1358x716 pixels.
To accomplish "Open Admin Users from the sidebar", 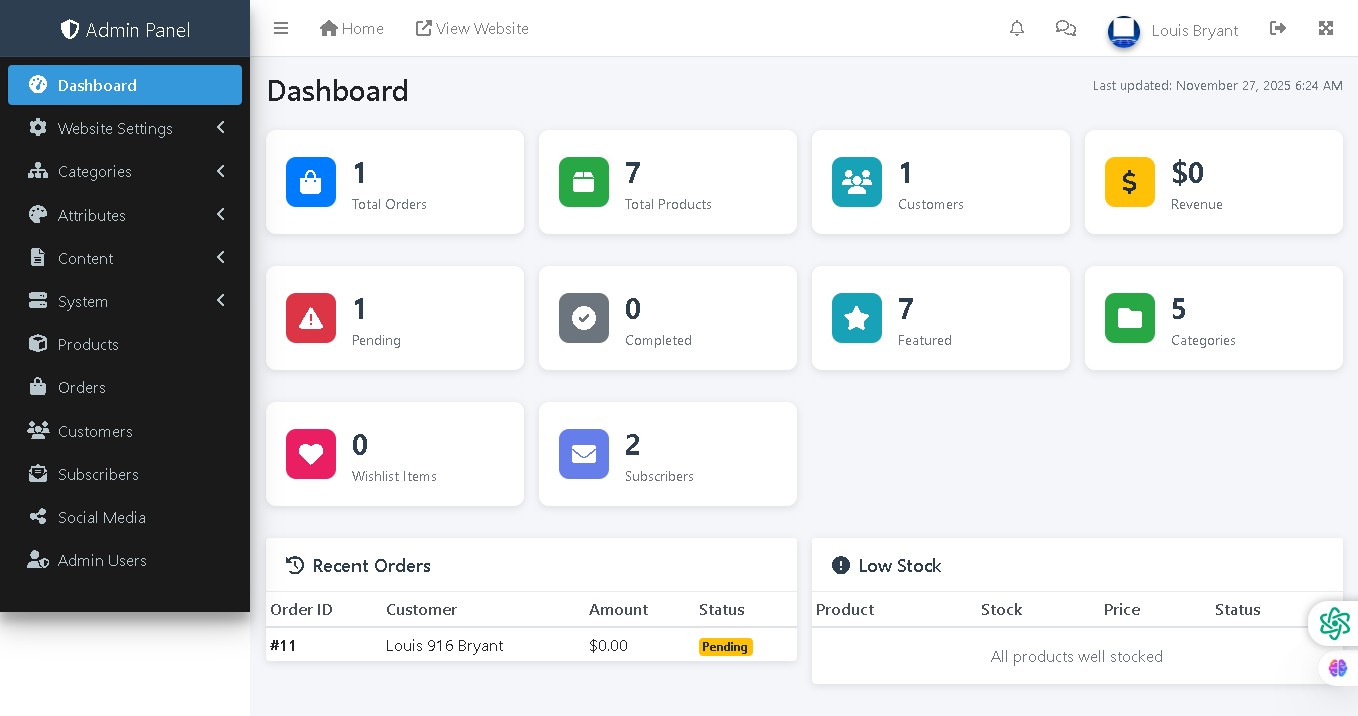I will [104, 560].
